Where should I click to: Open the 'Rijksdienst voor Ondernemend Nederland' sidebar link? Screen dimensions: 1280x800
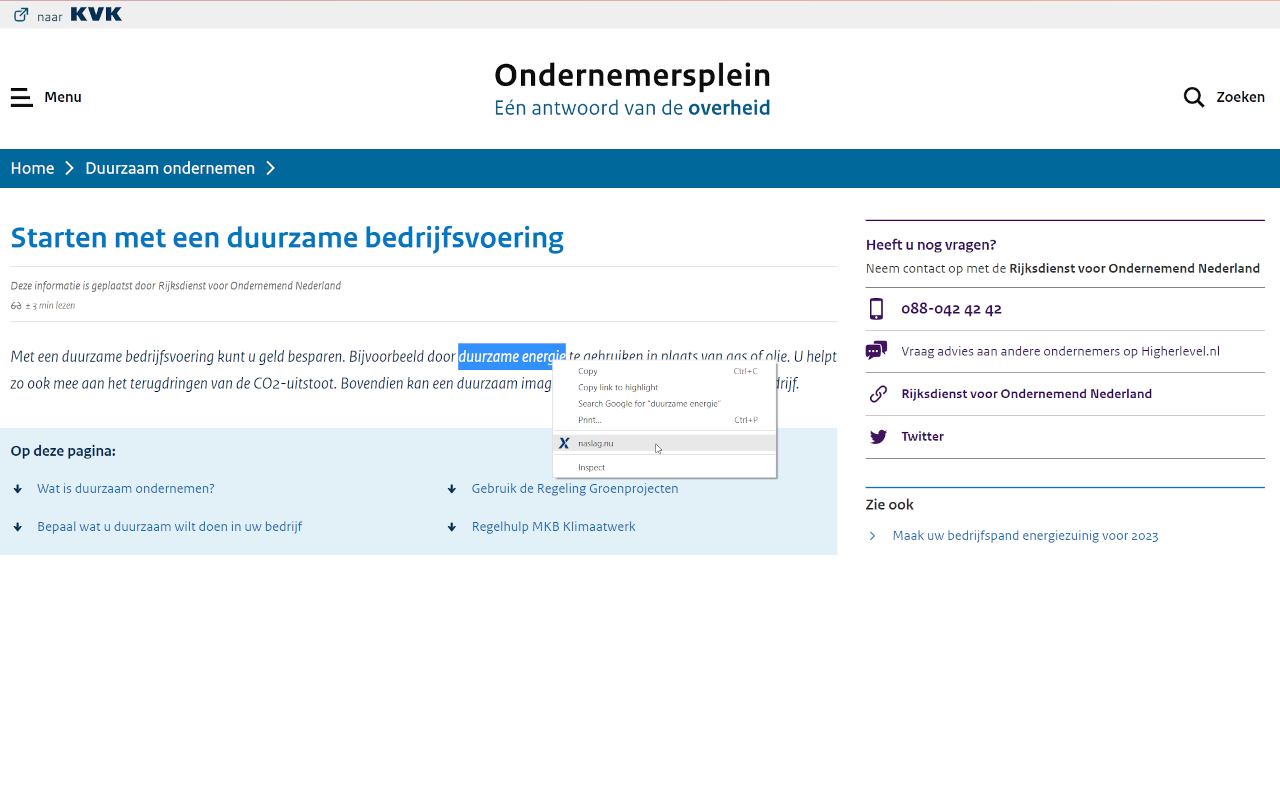tap(1026, 394)
